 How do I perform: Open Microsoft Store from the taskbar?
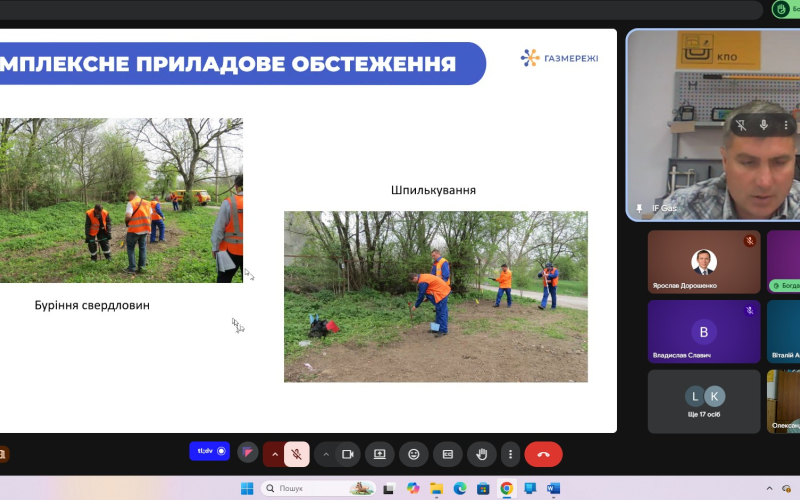click(483, 488)
